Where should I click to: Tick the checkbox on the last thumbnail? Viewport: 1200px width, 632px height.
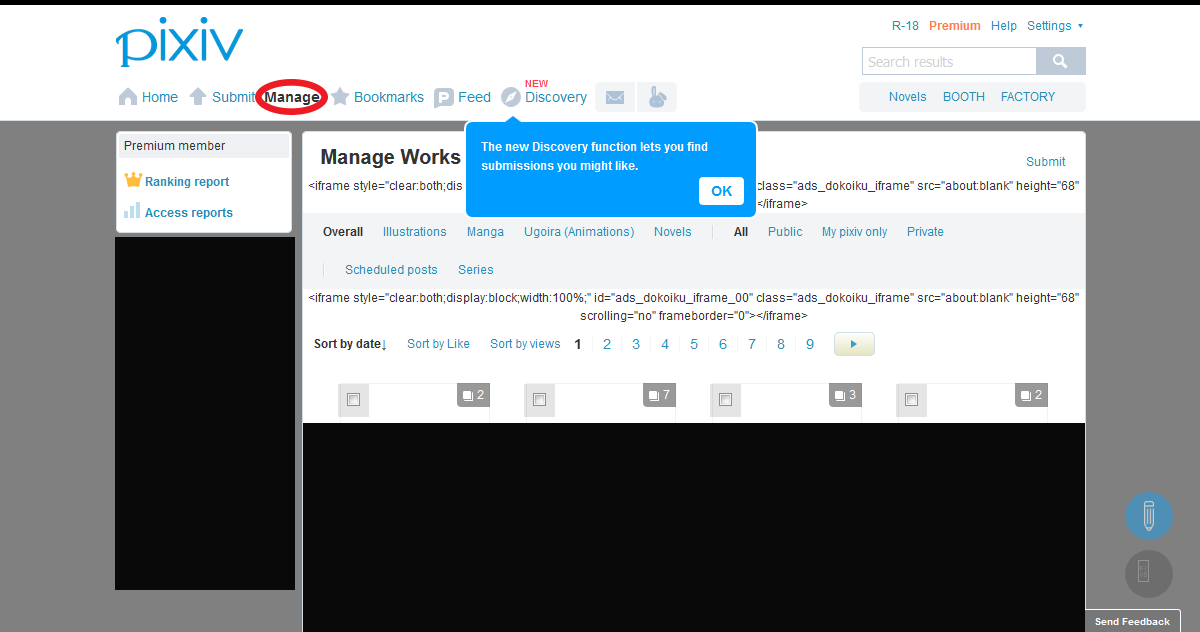pyautogui.click(x=911, y=400)
